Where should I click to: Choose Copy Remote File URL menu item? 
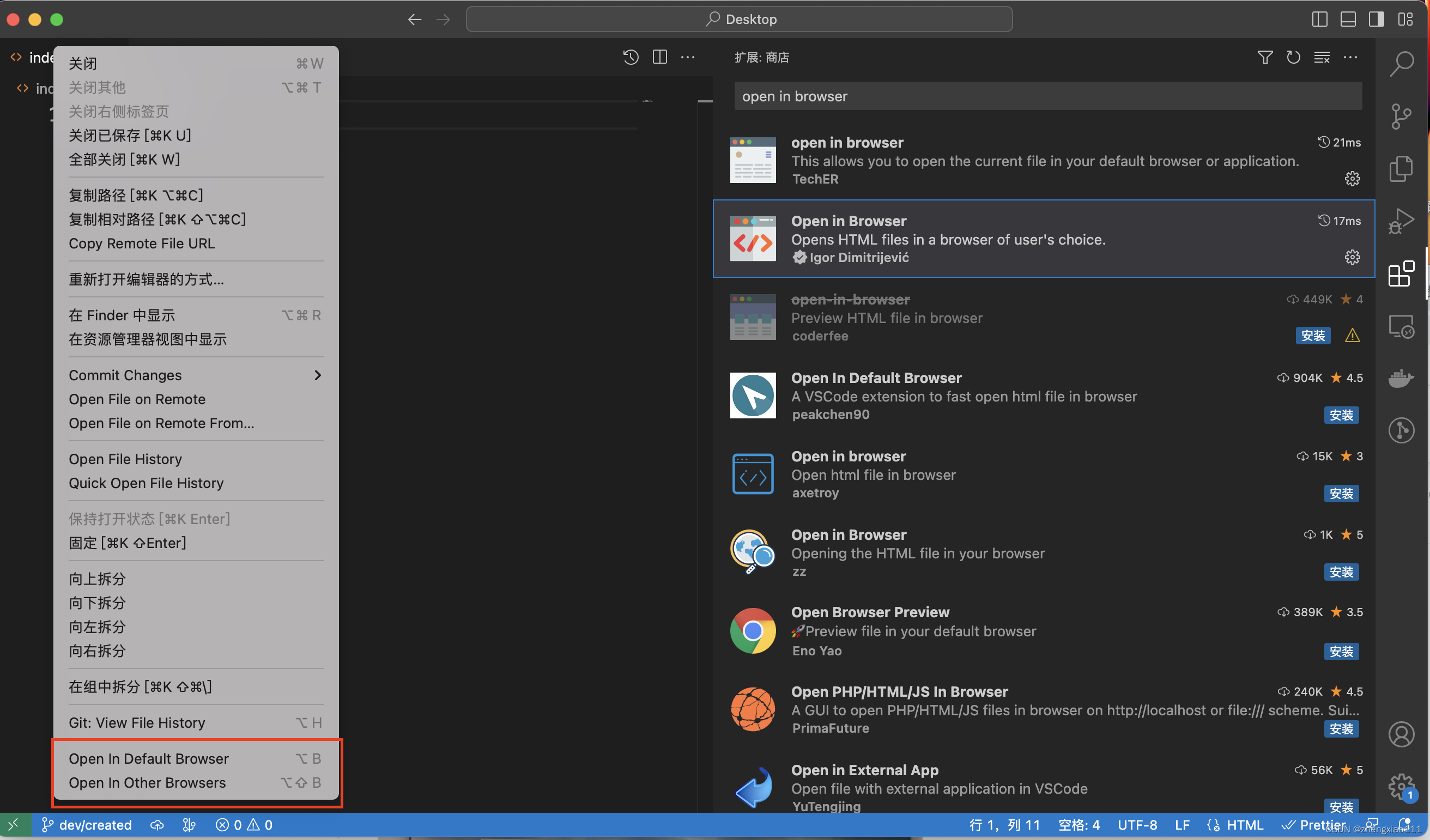(142, 244)
